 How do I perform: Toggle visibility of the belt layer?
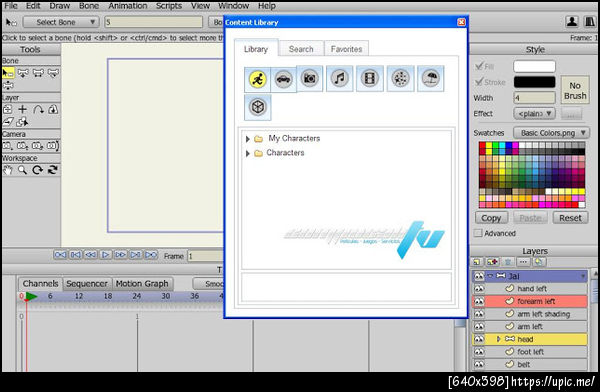479,364
